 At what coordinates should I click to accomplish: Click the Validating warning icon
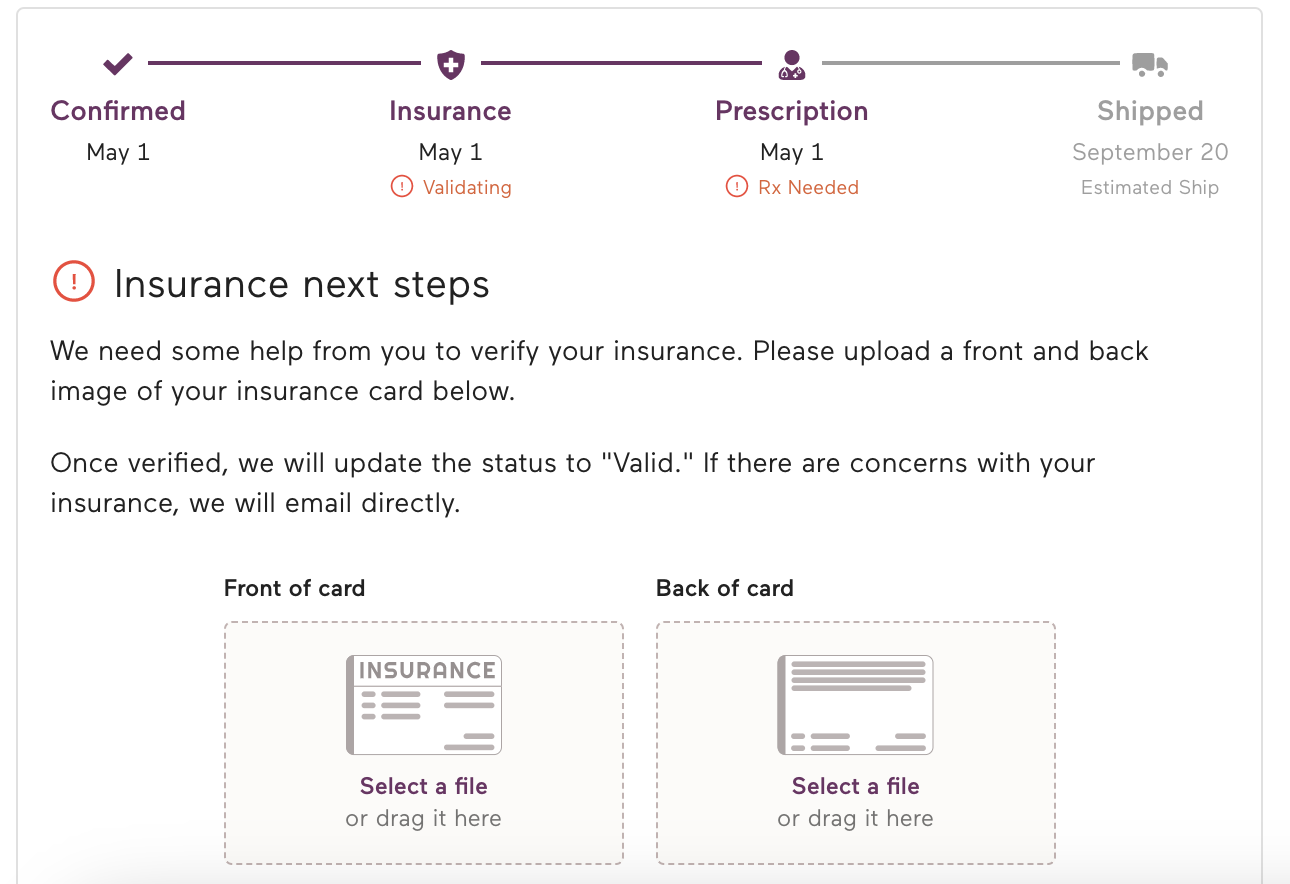[402, 187]
